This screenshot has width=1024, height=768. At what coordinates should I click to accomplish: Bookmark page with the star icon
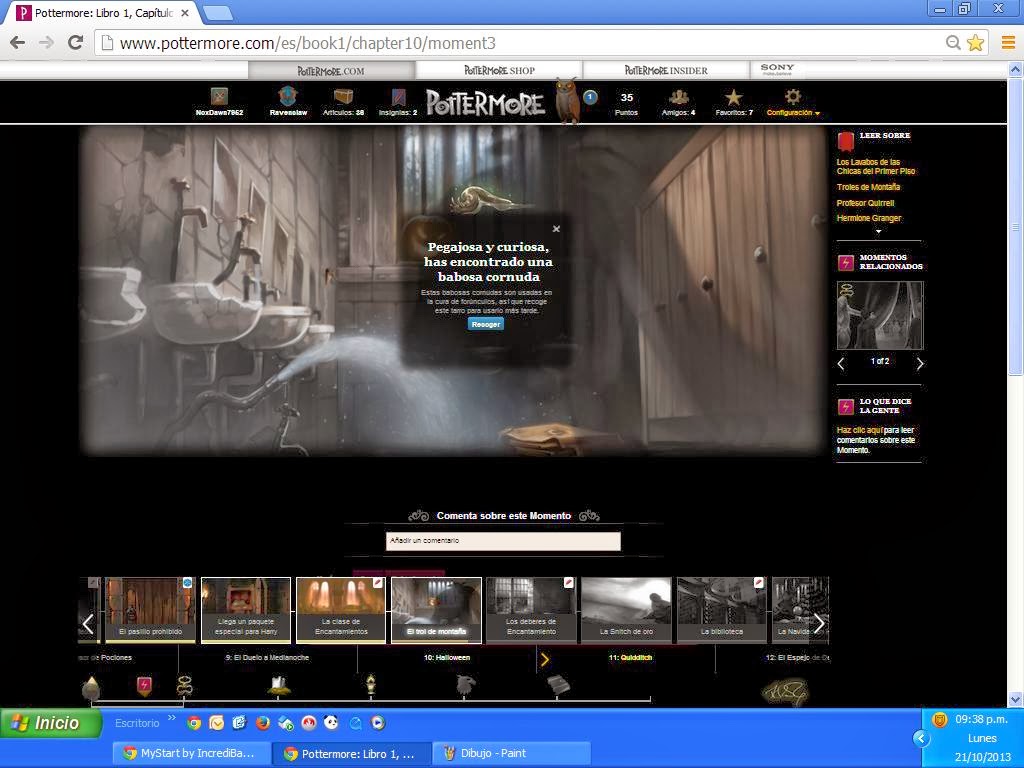tap(976, 43)
